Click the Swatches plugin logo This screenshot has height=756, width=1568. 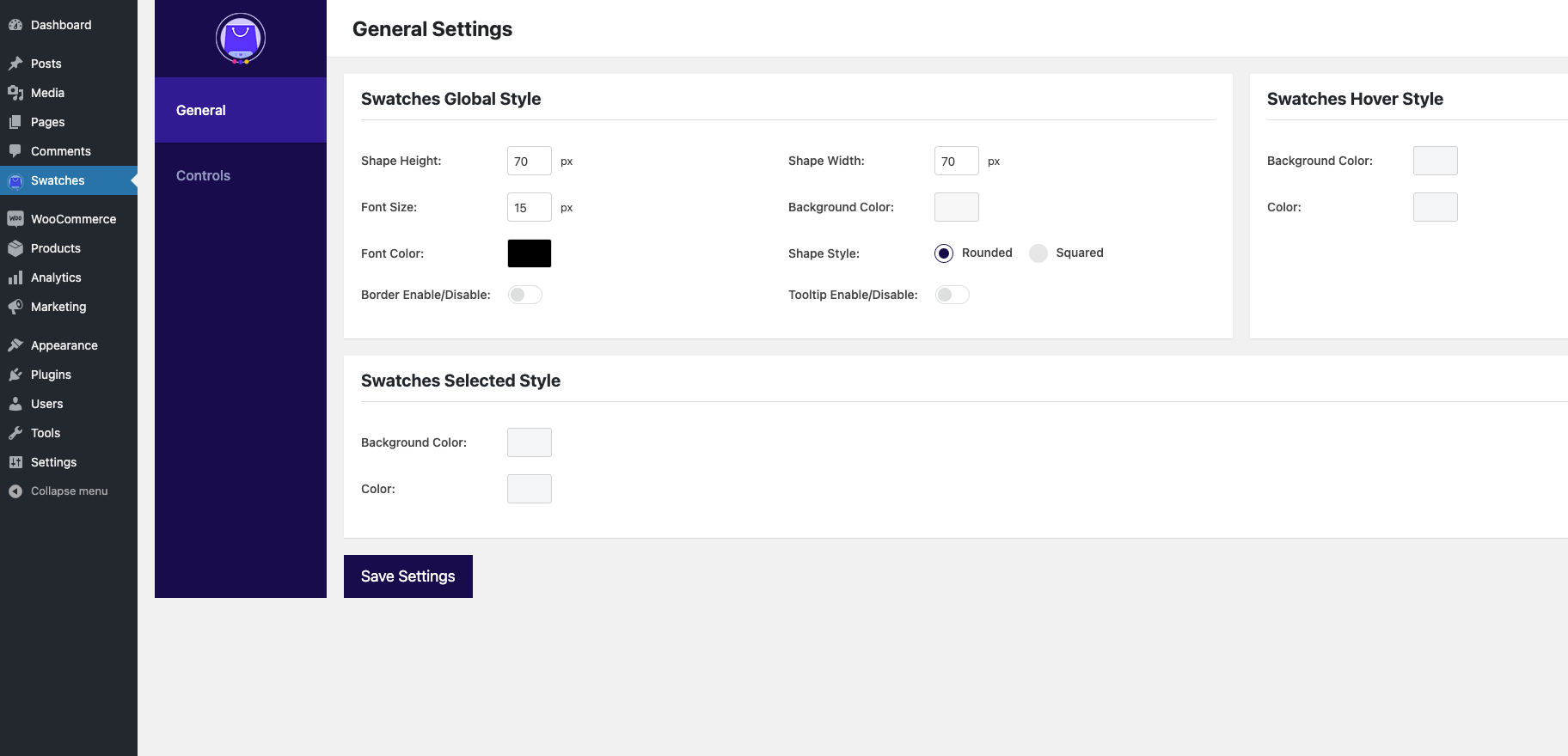point(241,39)
